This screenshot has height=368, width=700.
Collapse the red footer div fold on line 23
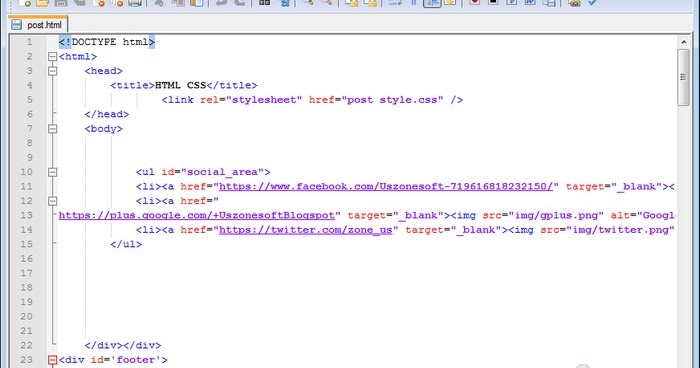(x=52, y=360)
